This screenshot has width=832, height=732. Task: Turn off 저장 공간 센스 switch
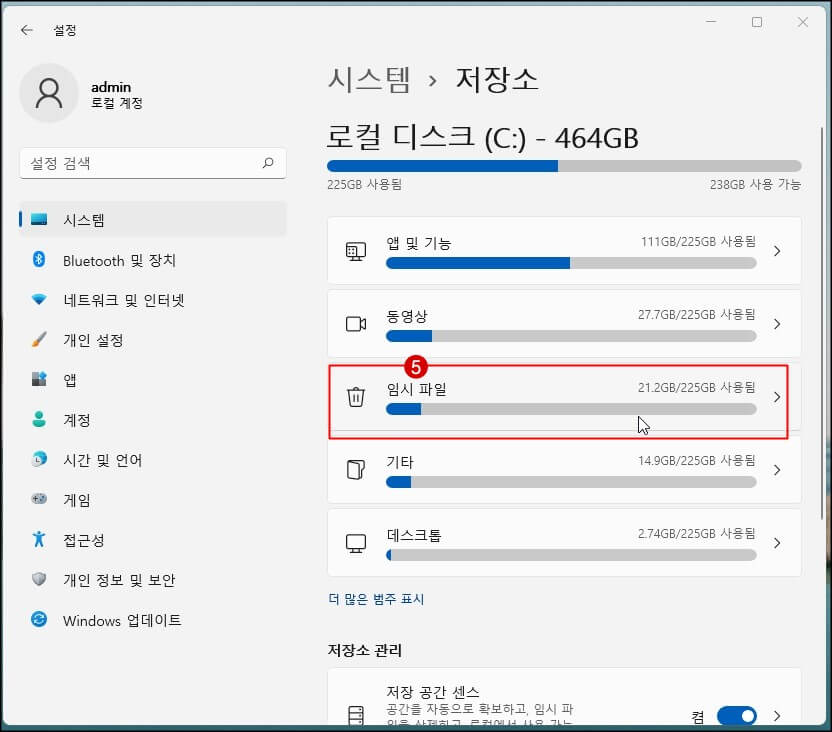[737, 716]
